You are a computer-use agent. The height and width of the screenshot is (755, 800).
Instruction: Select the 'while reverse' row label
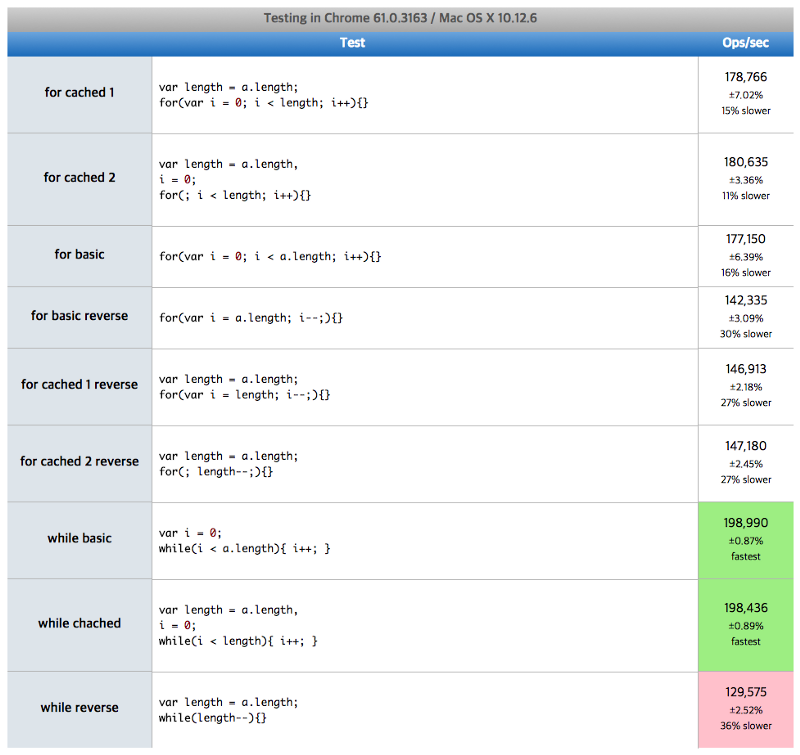[x=79, y=708]
